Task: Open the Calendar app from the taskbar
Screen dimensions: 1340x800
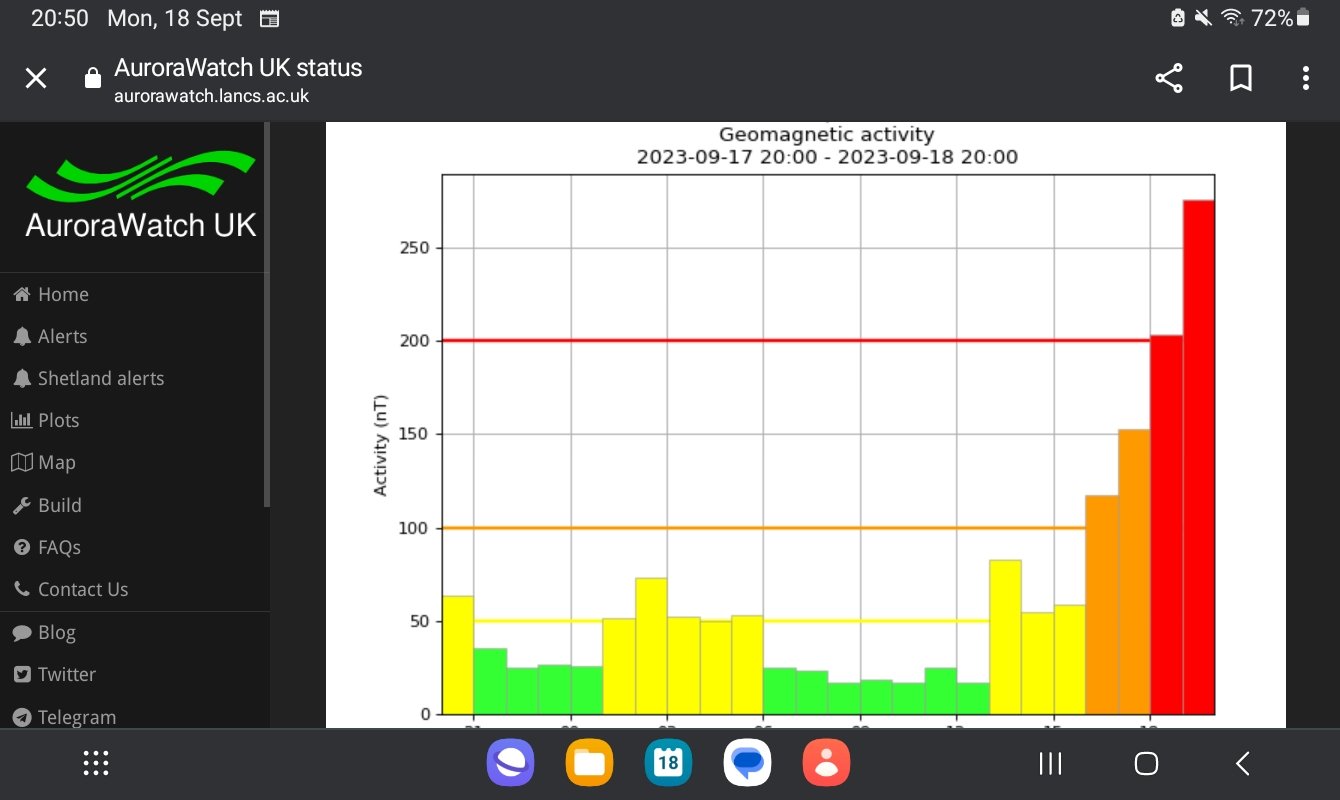Action: 668,764
